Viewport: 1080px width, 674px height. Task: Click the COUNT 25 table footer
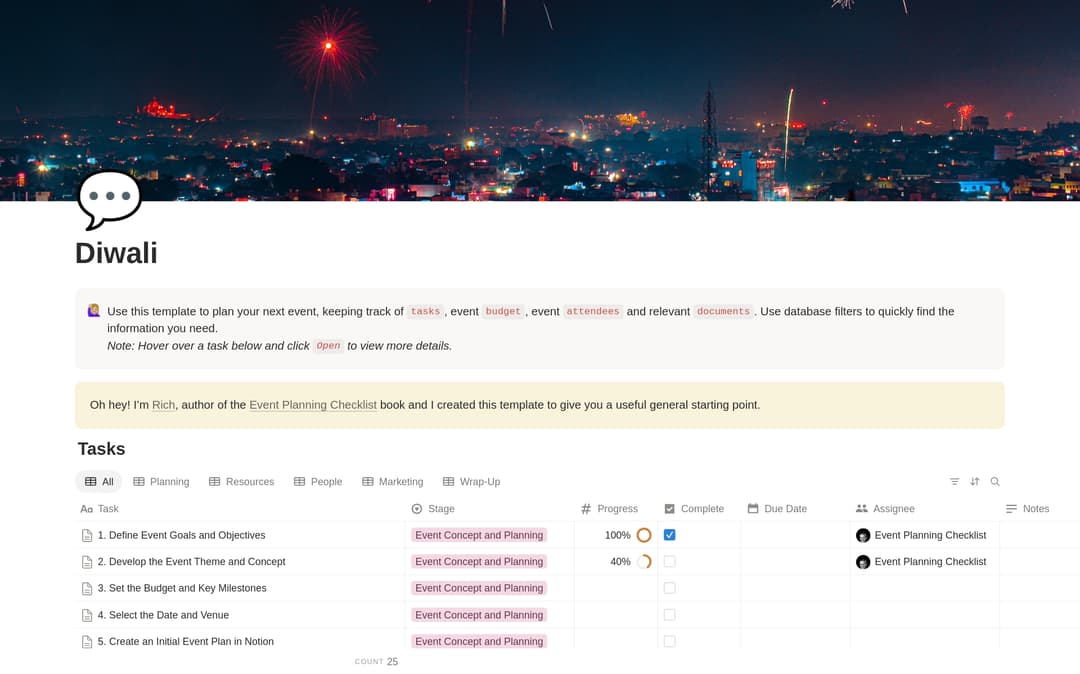[376, 662]
